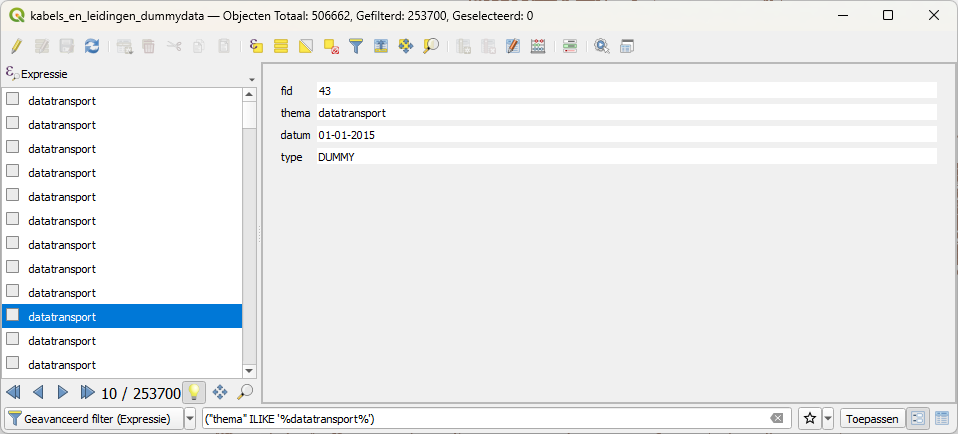Viewport: 958px width, 434px height.
Task: Minimize the attribute table window
Action: click(843, 15)
